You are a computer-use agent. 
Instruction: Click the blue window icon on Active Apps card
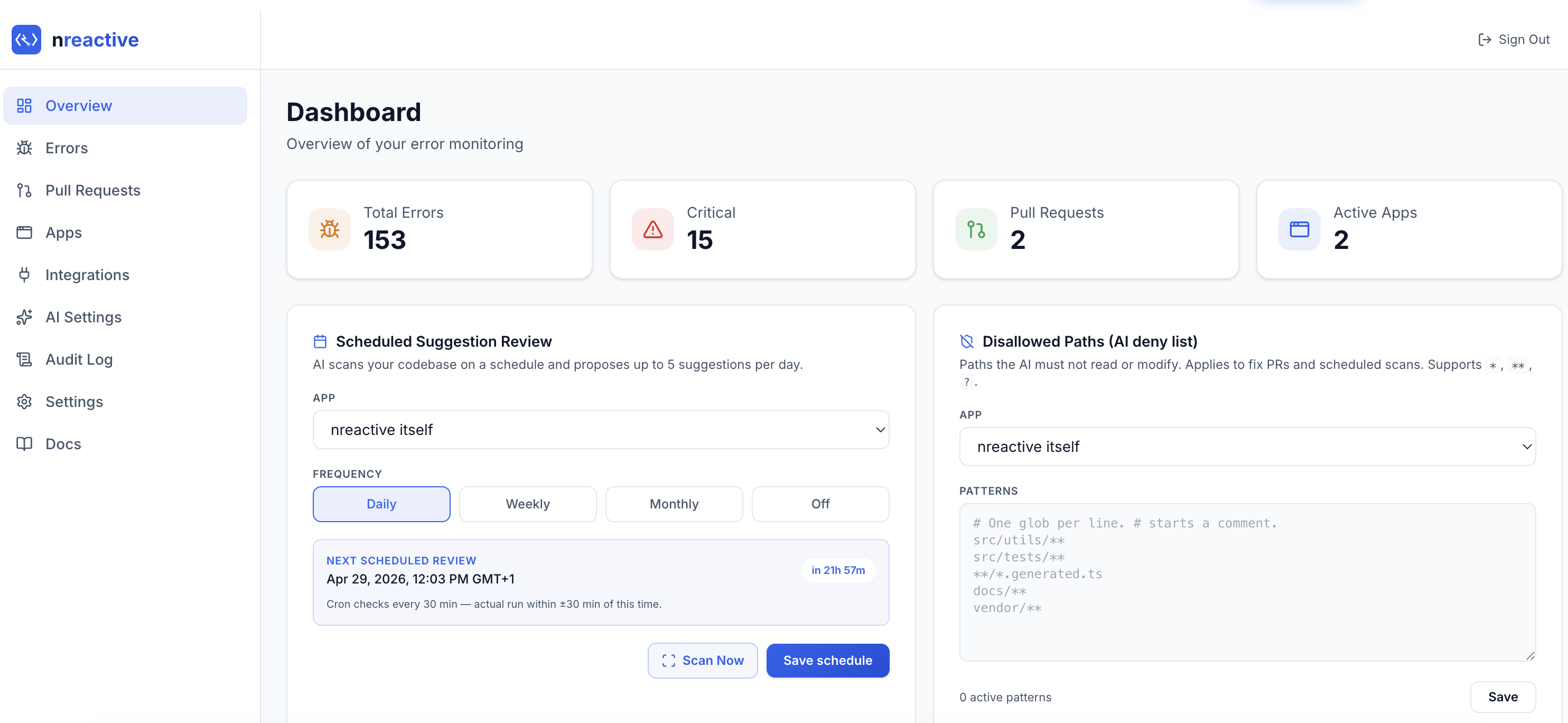pyautogui.click(x=1299, y=229)
